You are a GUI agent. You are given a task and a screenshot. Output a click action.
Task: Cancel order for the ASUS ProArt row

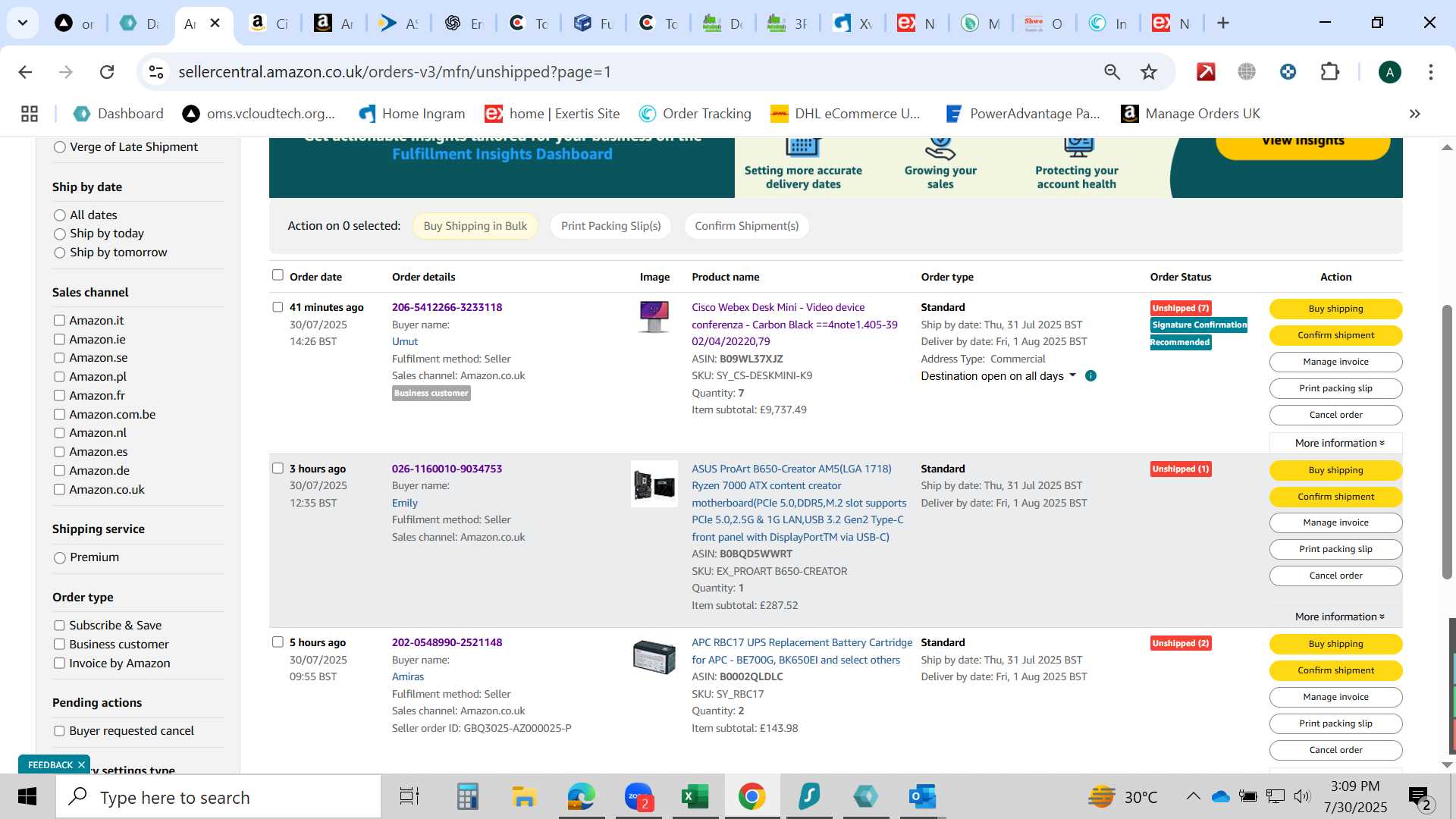coord(1335,576)
